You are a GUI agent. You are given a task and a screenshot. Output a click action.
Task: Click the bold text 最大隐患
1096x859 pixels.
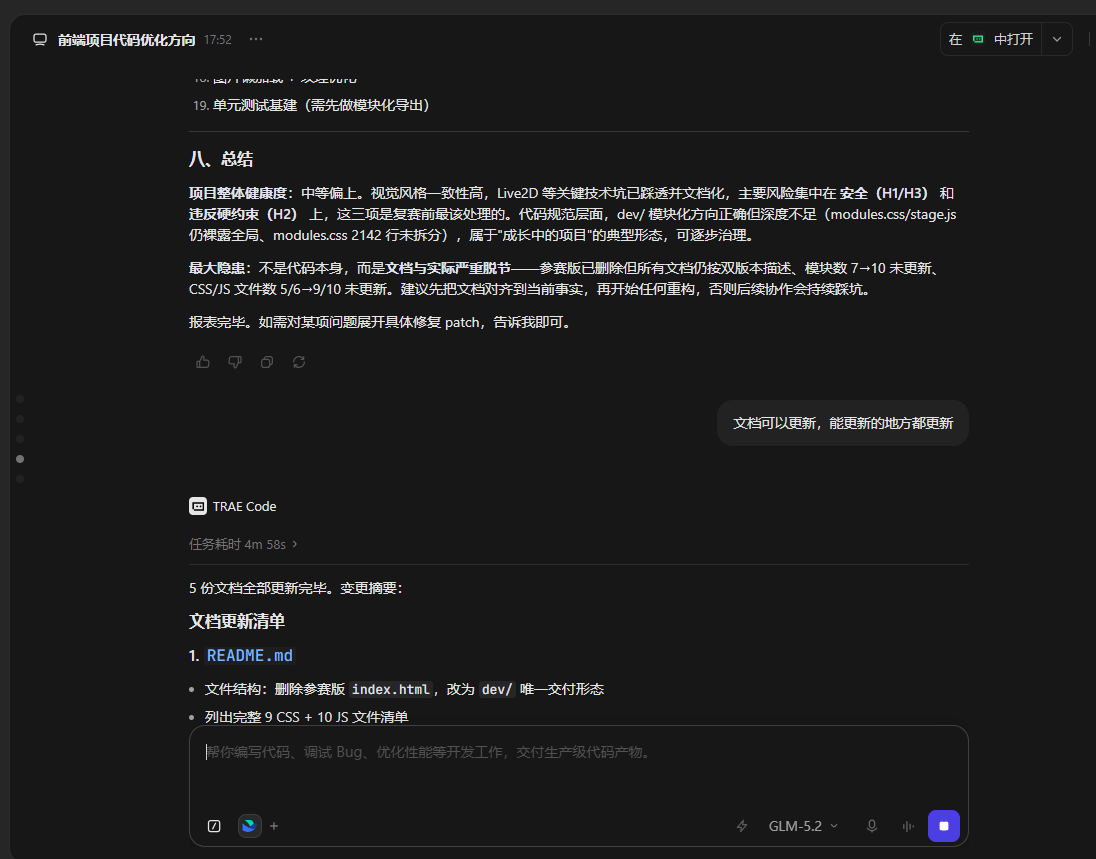click(217, 268)
